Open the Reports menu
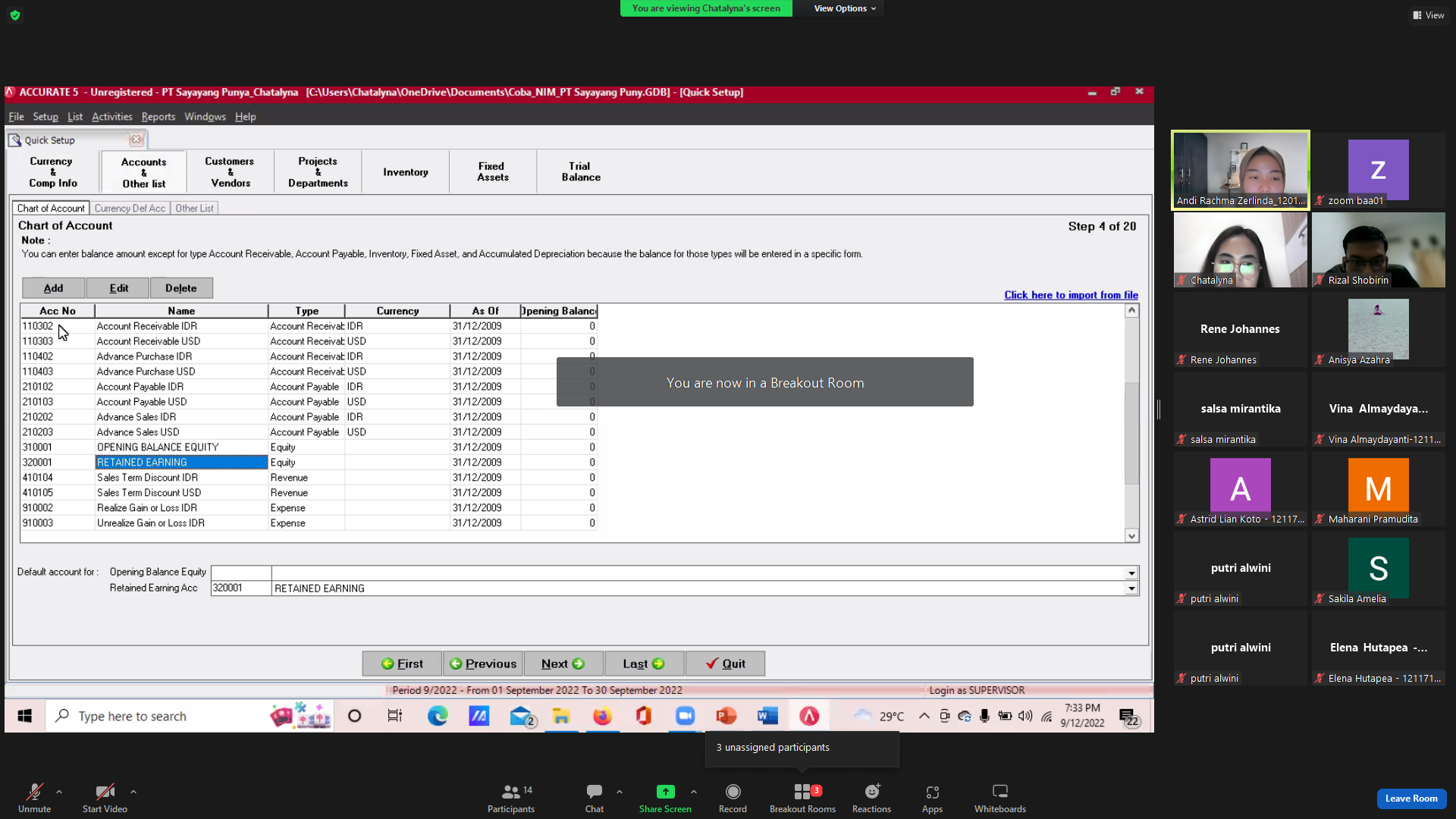Screen dimensions: 1456x819 click(x=158, y=117)
